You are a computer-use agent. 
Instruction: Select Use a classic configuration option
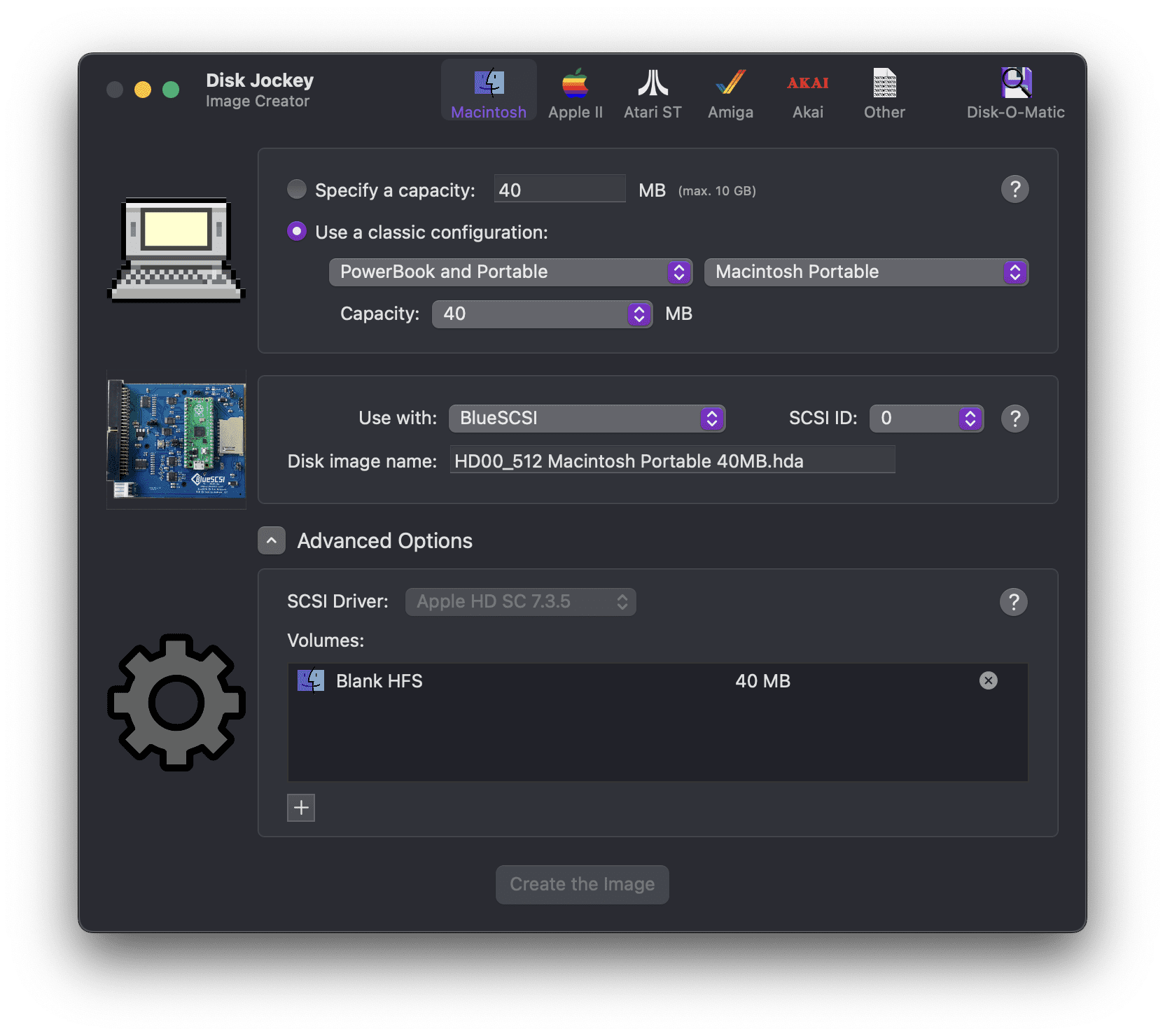[297, 232]
